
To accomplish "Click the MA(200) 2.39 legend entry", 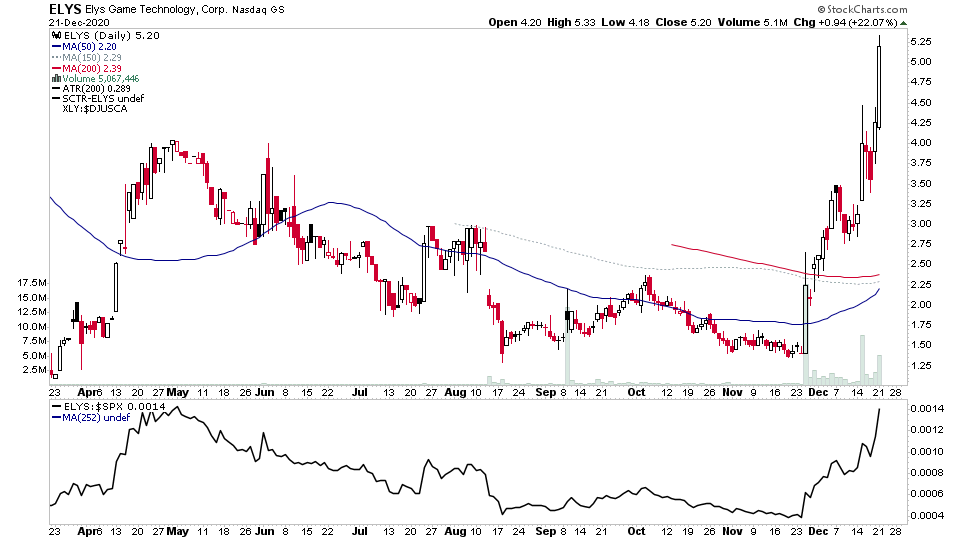I will tap(92, 69).
